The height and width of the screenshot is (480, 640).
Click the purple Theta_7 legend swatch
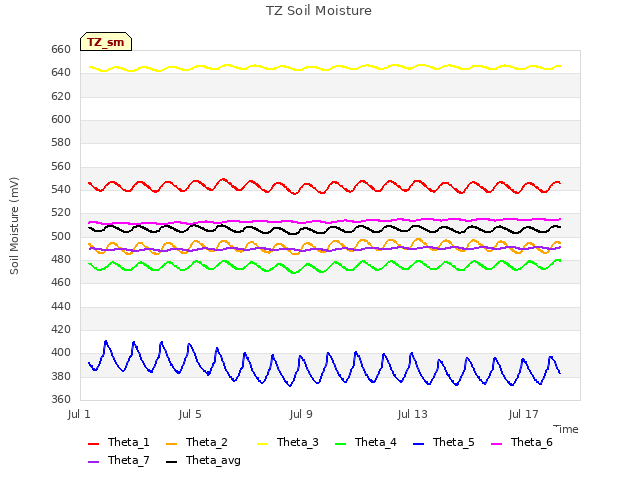93,461
